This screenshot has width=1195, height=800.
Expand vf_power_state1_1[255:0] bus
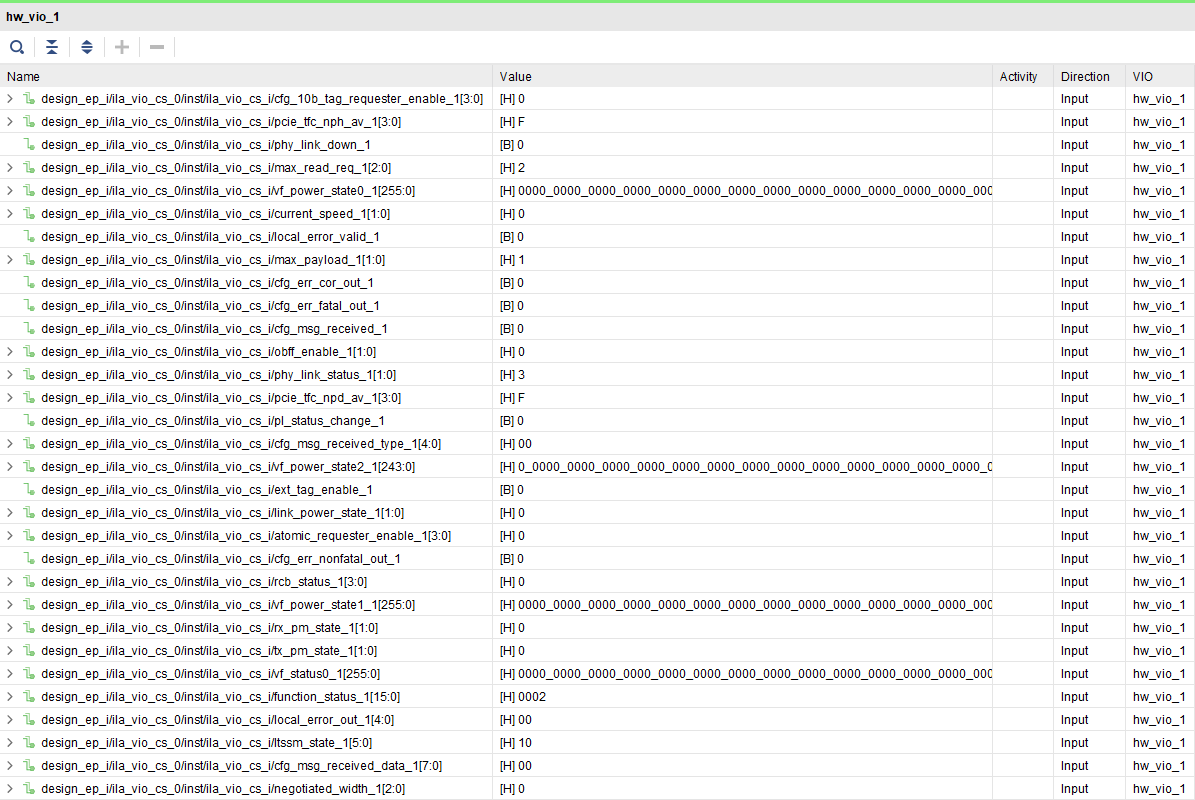click(10, 605)
